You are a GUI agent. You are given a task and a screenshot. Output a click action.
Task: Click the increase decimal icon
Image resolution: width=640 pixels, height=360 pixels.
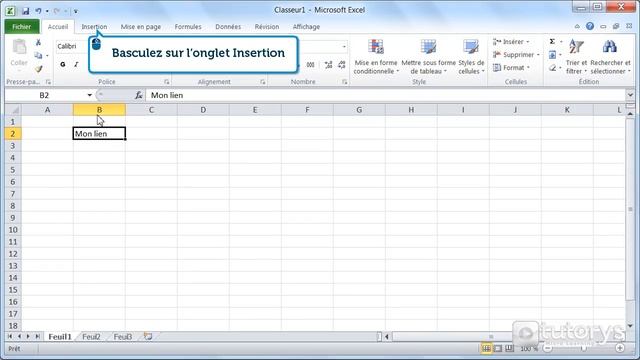(x=328, y=64)
